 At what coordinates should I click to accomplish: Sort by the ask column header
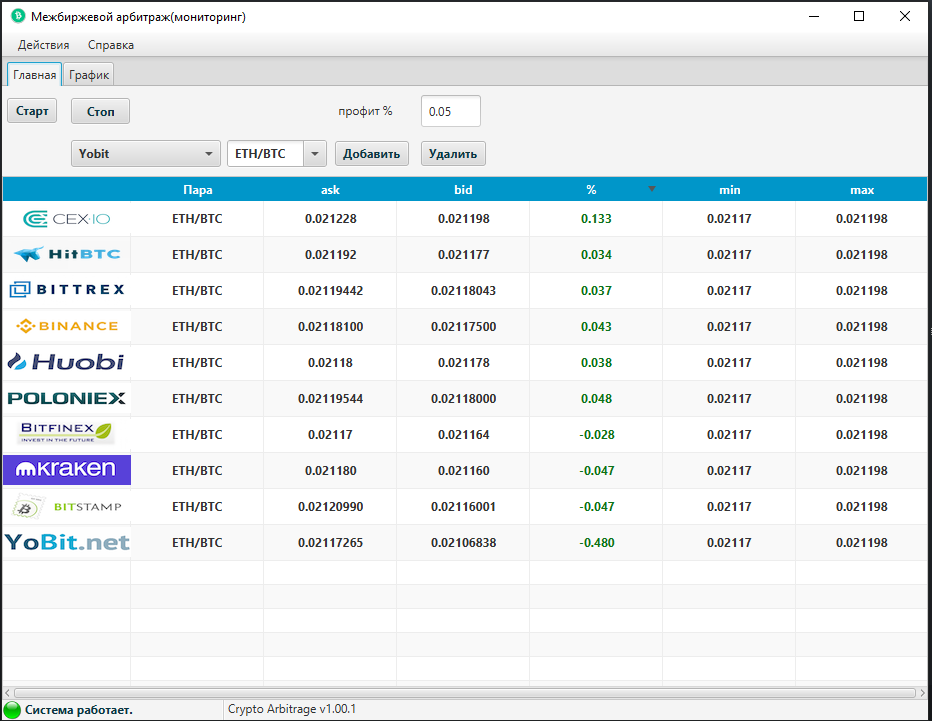click(x=330, y=190)
